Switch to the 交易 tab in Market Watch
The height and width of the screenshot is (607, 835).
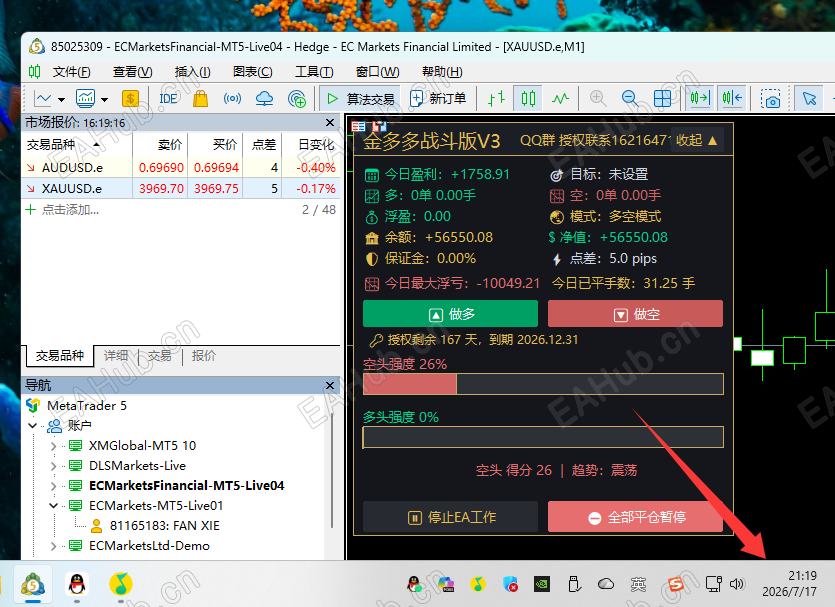click(x=160, y=356)
